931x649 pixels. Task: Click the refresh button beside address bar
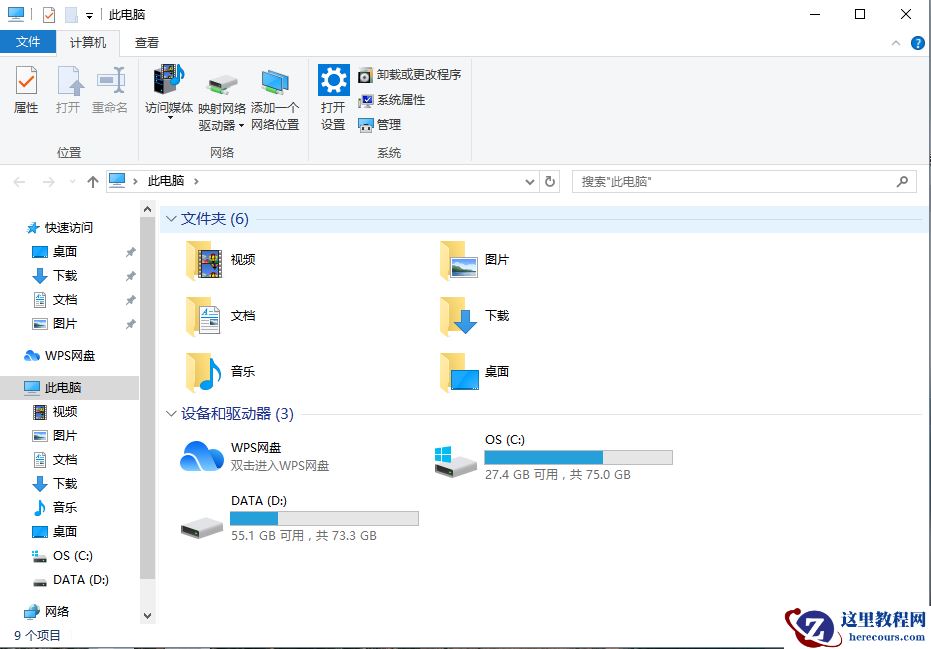550,181
